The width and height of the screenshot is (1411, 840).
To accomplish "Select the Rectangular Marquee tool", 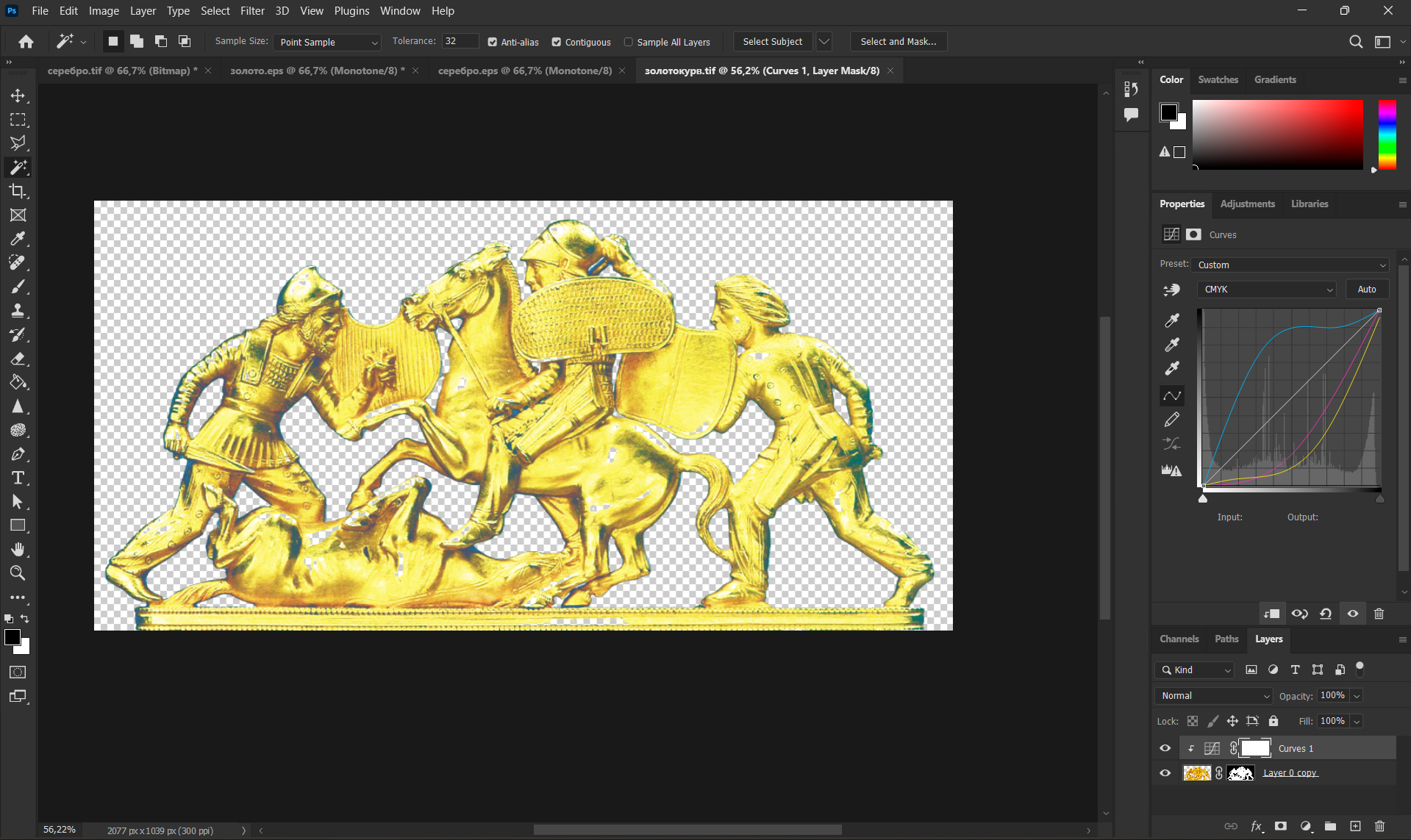I will click(x=18, y=120).
